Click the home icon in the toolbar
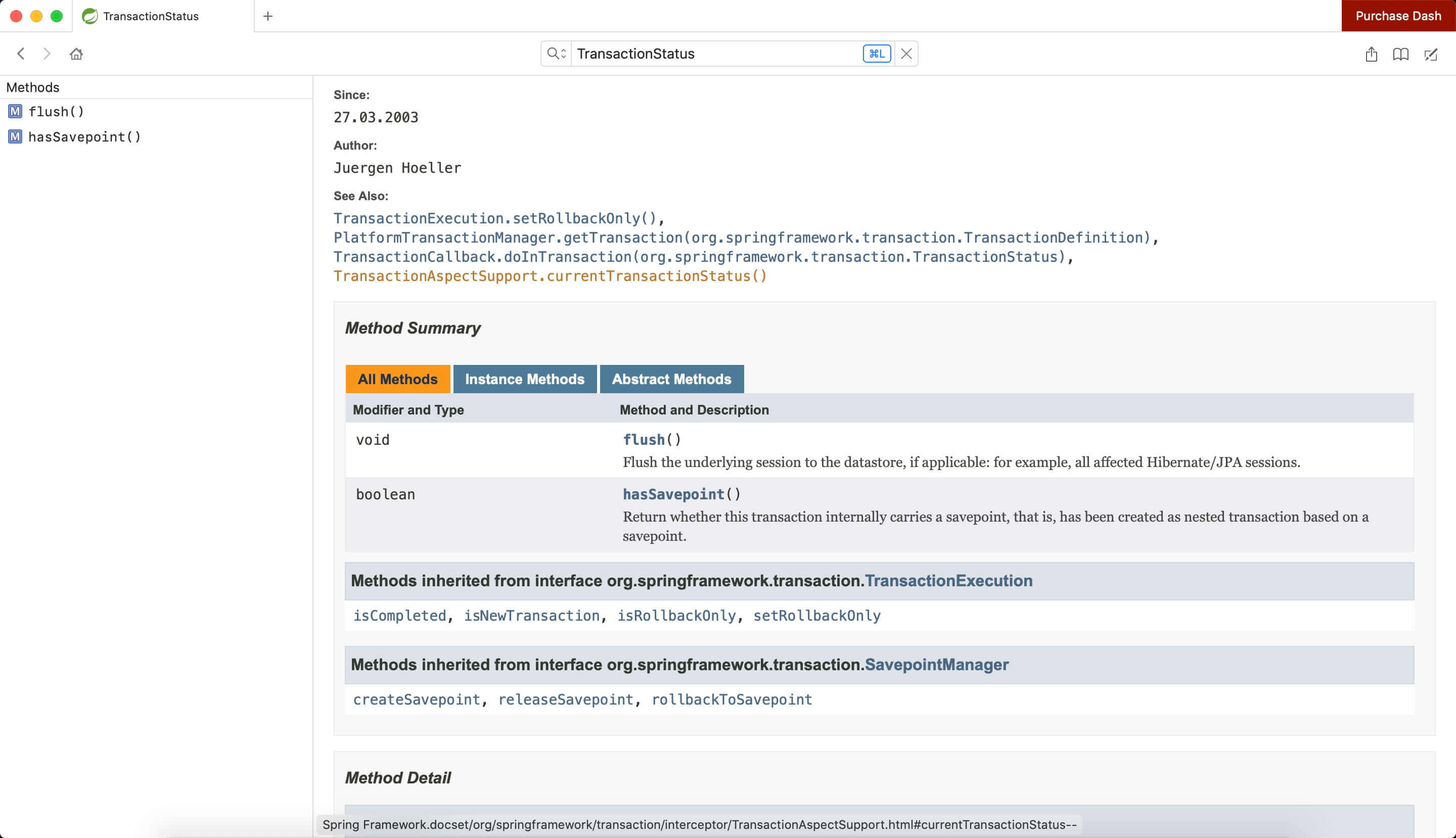Viewport: 1456px width, 838px height. pos(76,54)
